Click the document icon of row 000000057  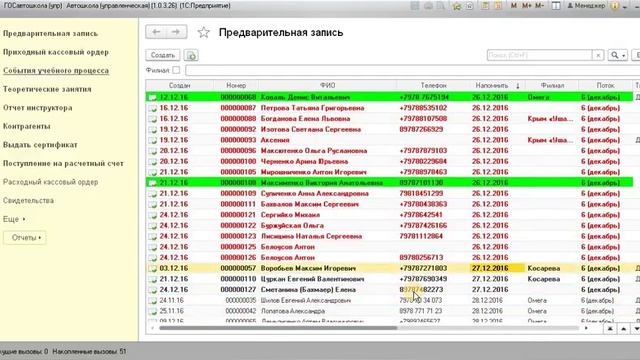[152, 269]
